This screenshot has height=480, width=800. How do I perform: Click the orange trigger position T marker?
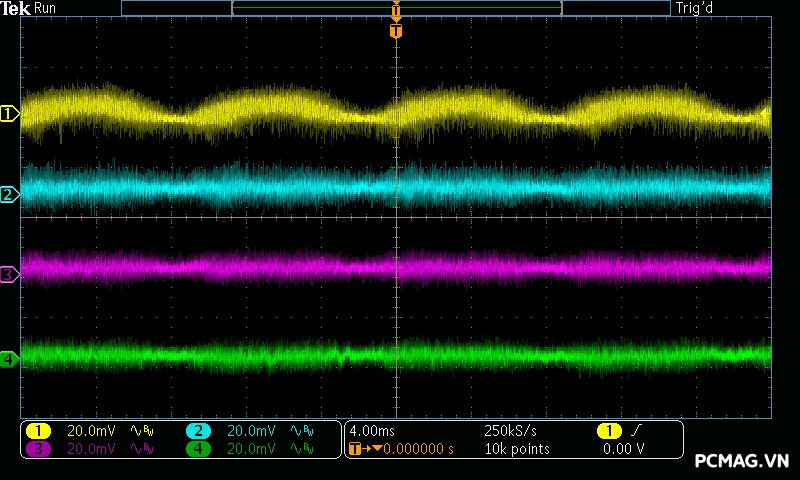396,31
